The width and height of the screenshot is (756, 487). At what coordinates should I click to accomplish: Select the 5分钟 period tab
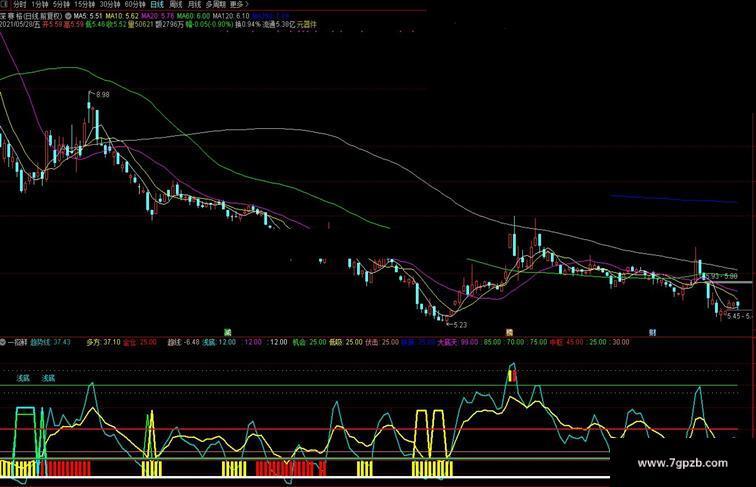coord(61,4)
